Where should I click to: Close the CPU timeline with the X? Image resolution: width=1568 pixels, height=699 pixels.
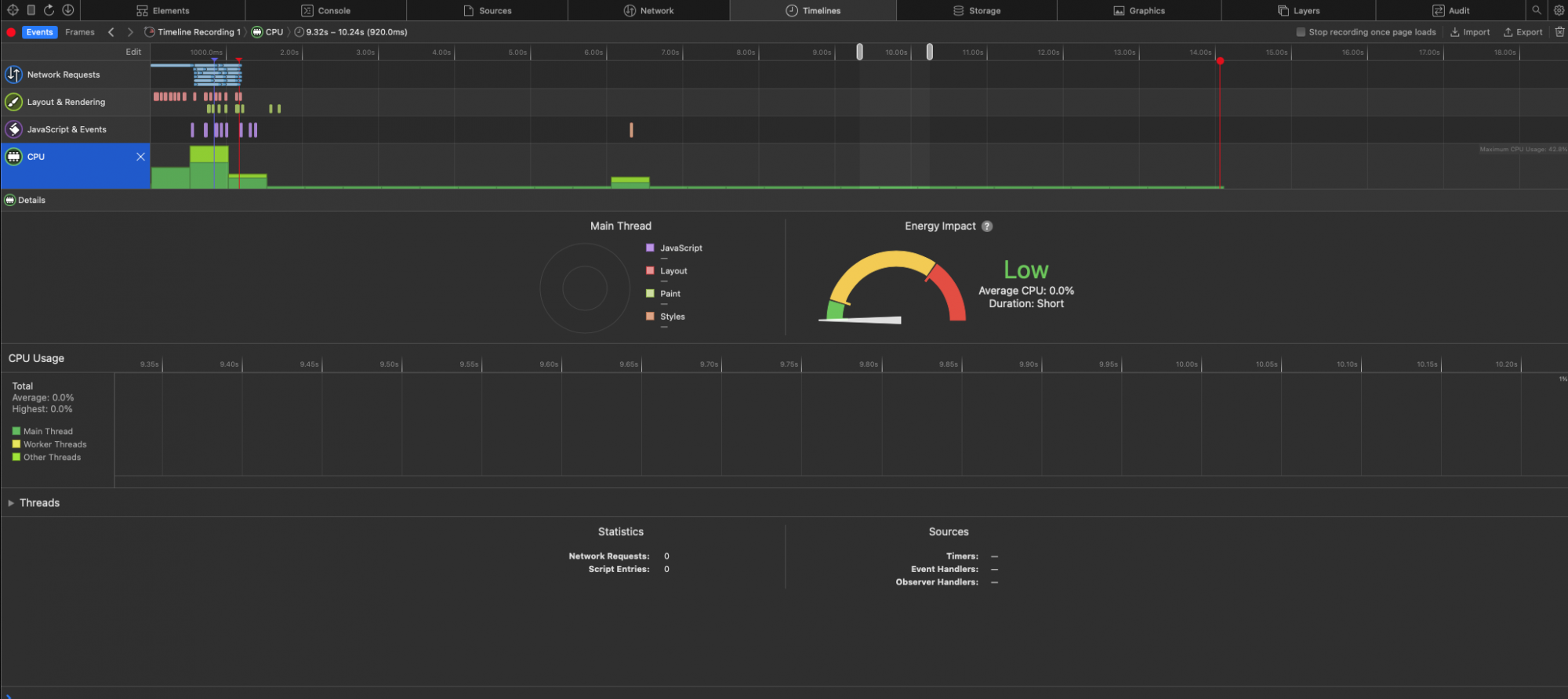click(140, 157)
